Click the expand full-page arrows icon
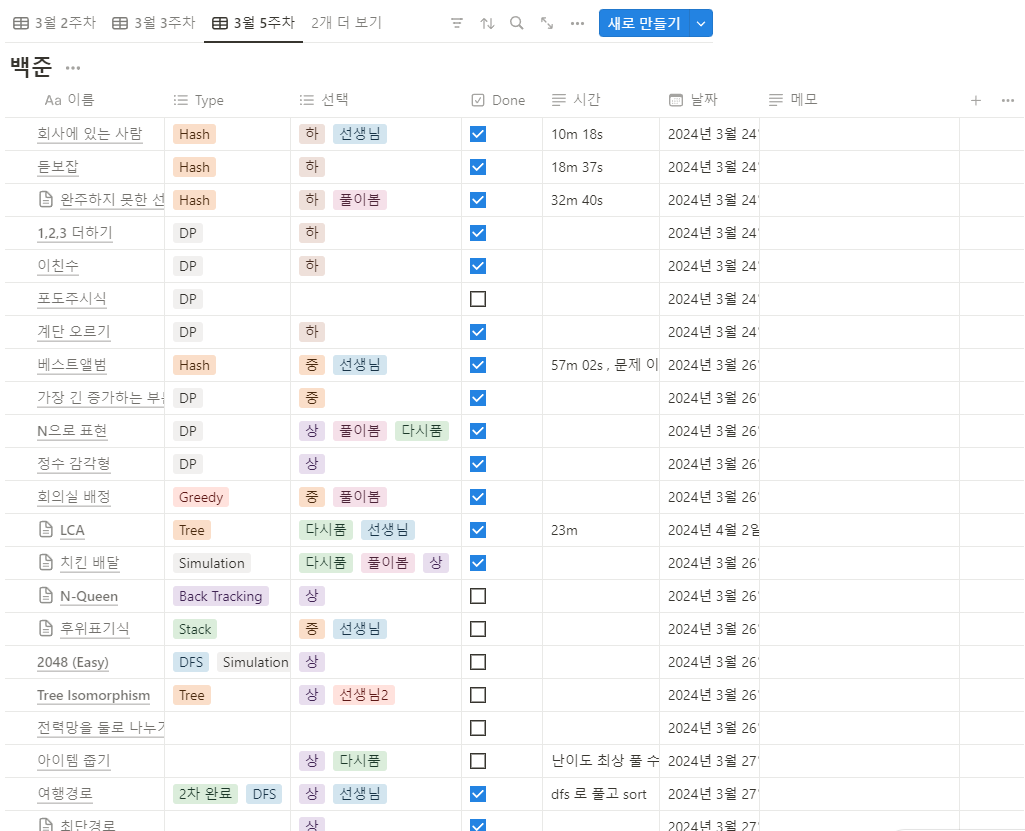The image size is (1025, 831). click(547, 24)
